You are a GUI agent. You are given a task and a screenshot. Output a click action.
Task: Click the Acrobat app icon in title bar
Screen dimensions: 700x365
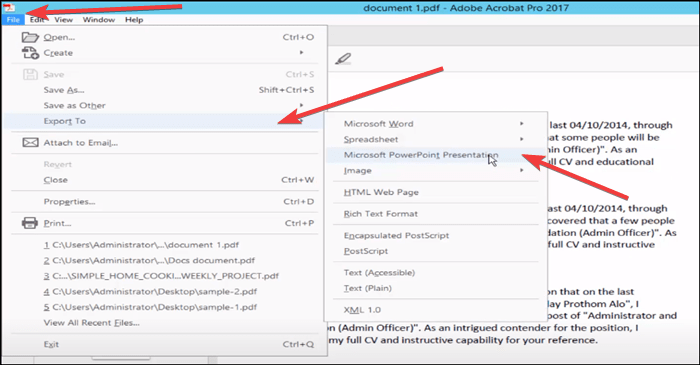coord(9,7)
